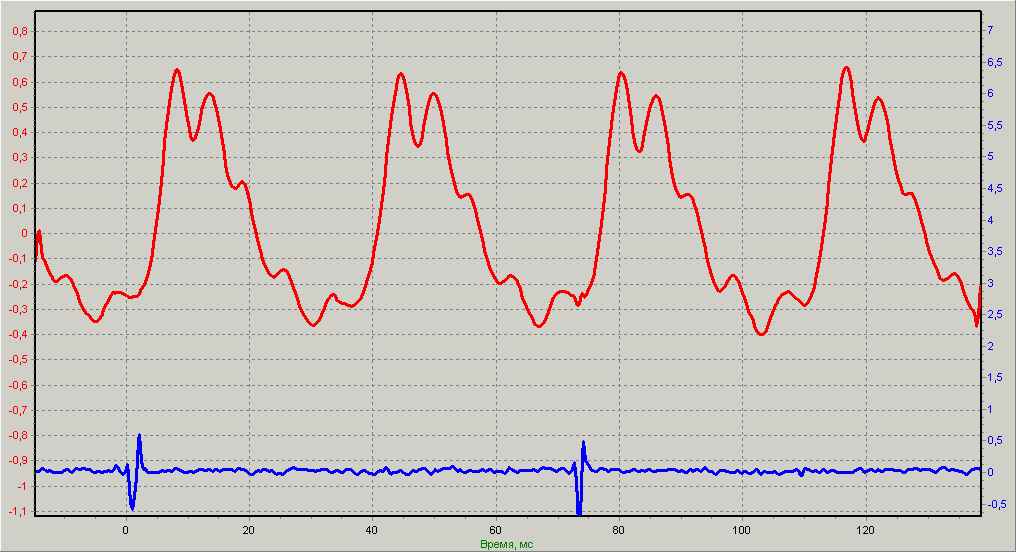This screenshot has width=1016, height=552.
Task: Select the red "0,2" scale value
Action: 20,183
